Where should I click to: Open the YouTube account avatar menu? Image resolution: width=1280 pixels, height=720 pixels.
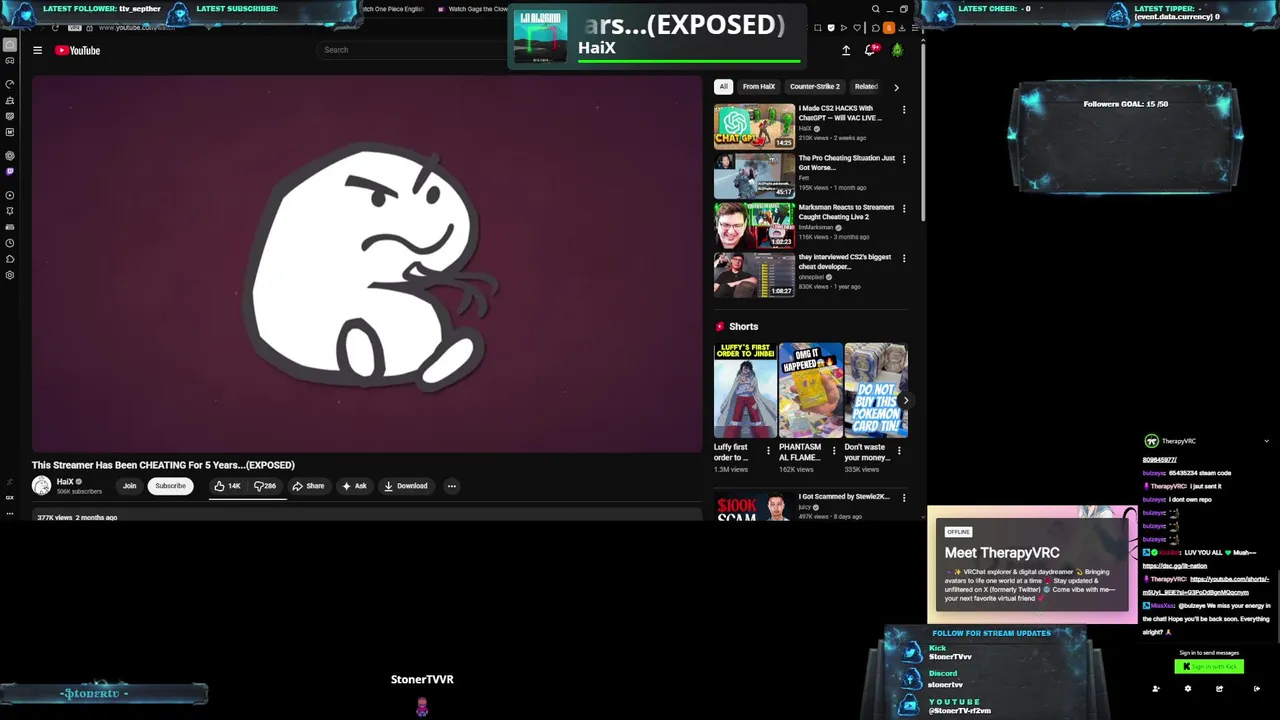pos(897,50)
